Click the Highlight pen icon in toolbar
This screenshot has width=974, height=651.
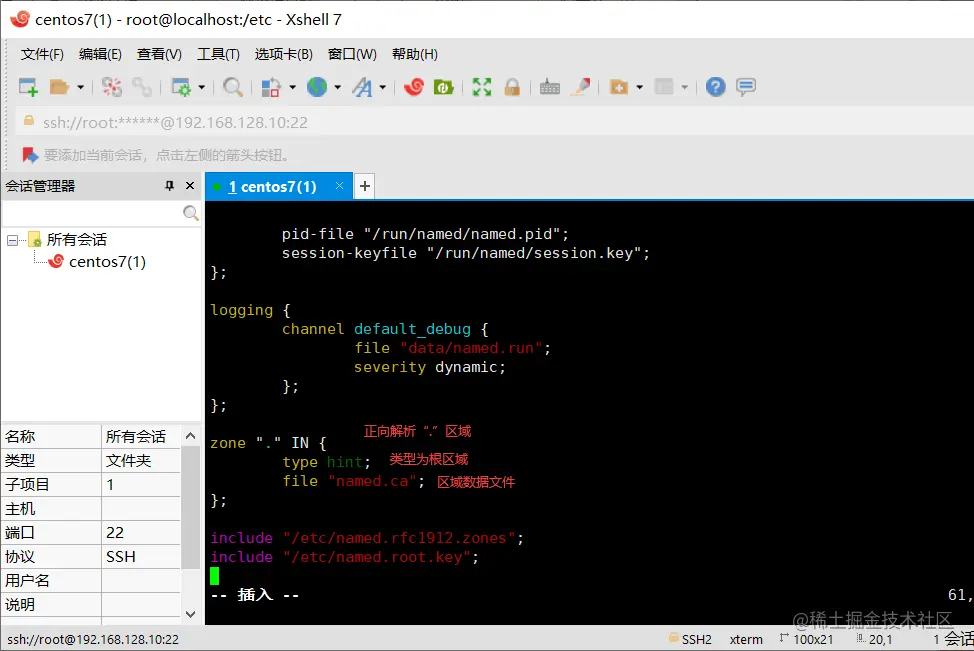(x=581, y=87)
